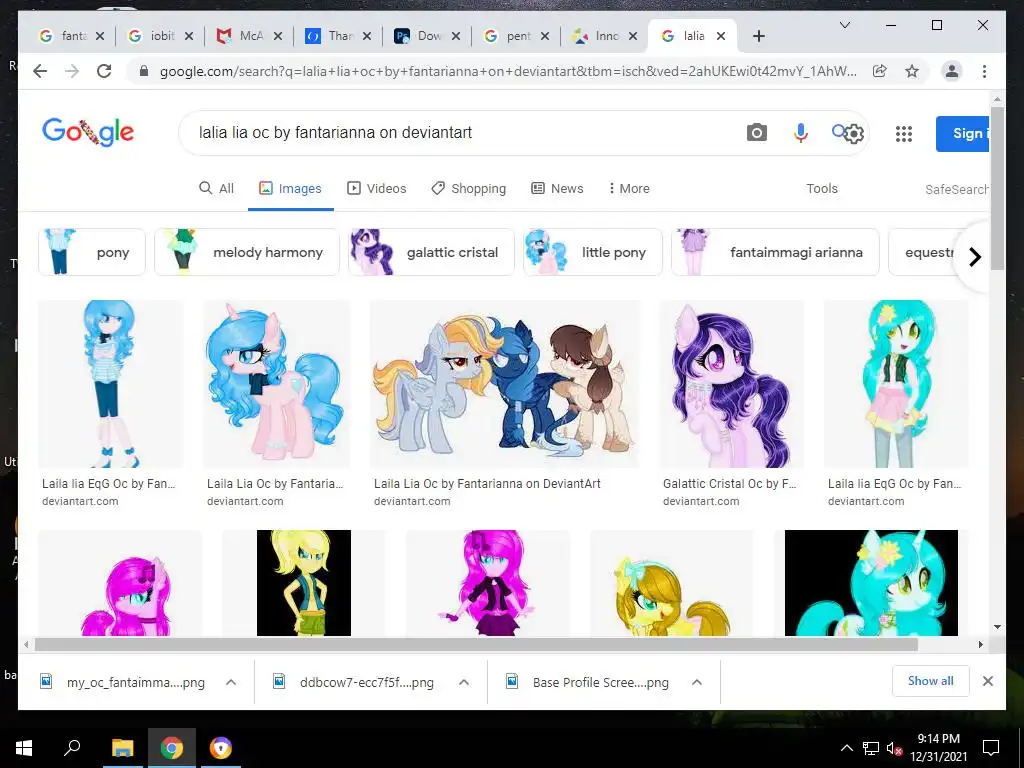Viewport: 1024px width, 768px height.
Task: Open a new browser tab
Action: pos(758,36)
